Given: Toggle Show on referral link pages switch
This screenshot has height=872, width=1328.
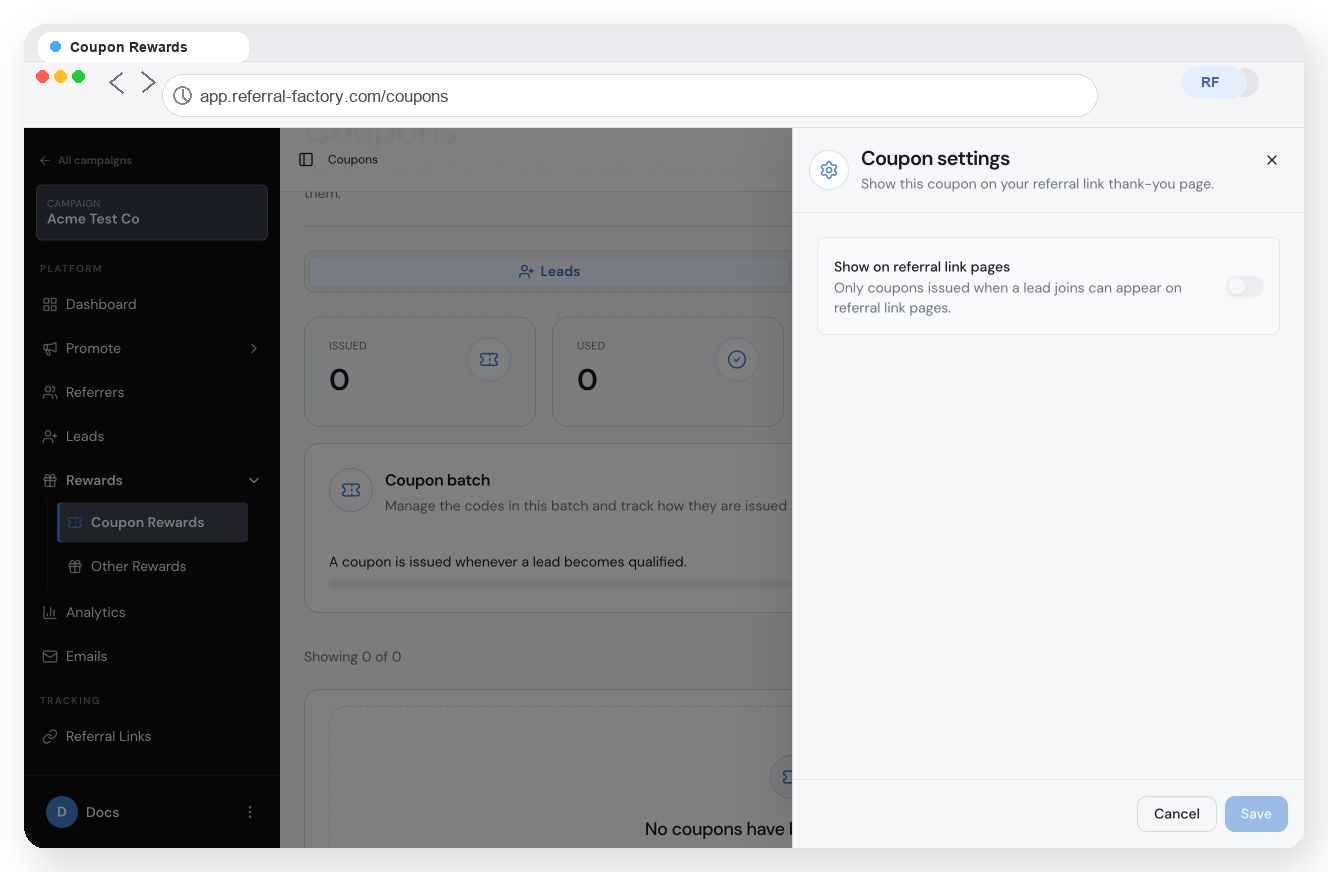Looking at the screenshot, I should [1245, 287].
